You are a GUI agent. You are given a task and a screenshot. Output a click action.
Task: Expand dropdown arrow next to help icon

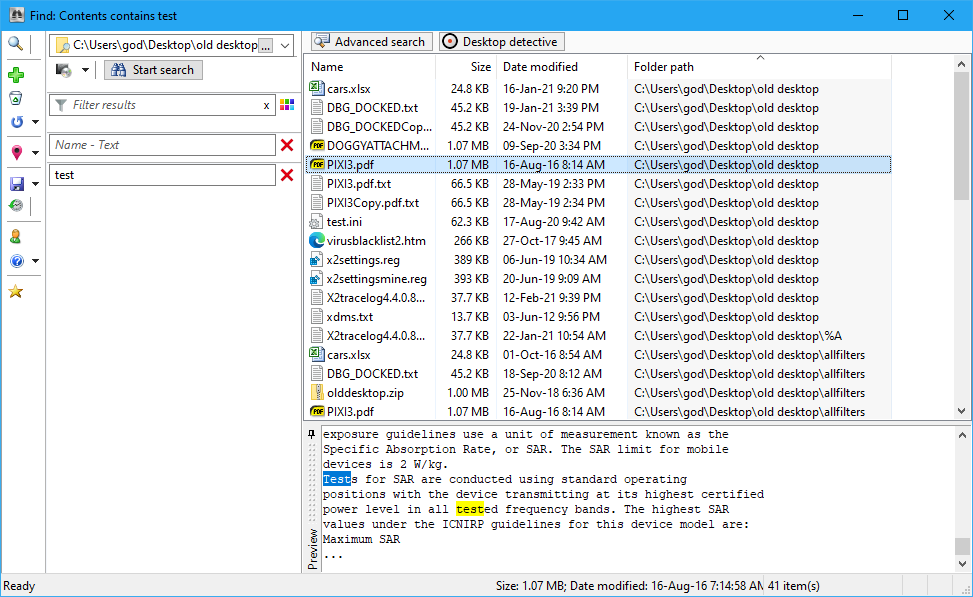pos(35,261)
